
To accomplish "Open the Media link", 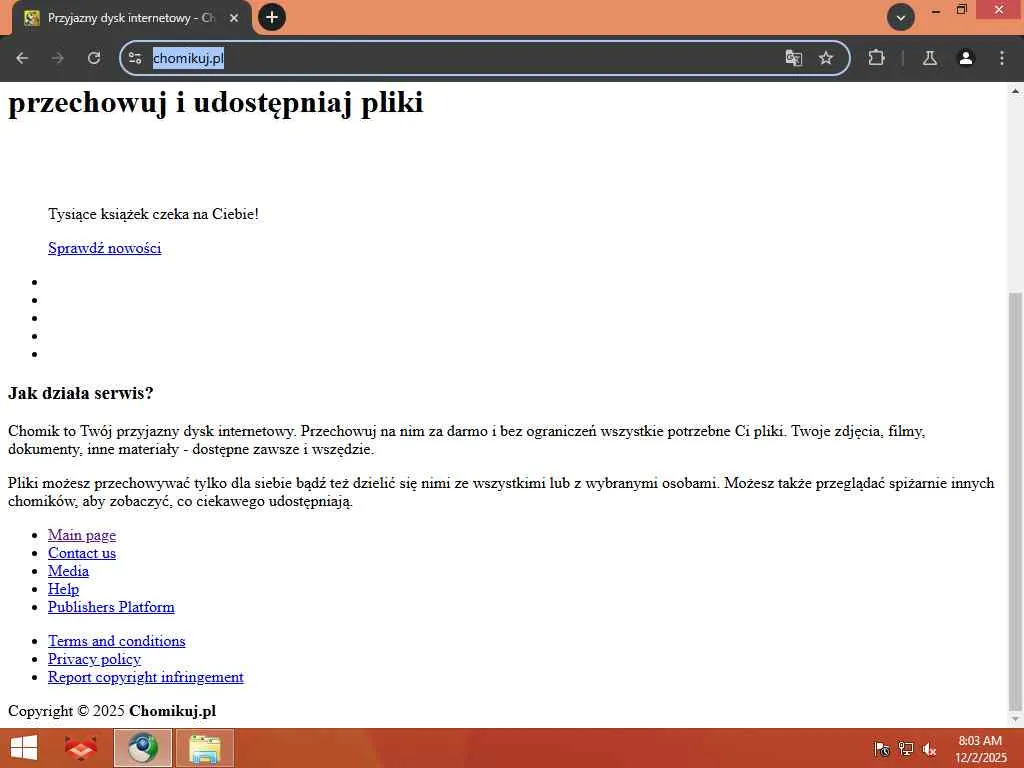I will tap(68, 571).
